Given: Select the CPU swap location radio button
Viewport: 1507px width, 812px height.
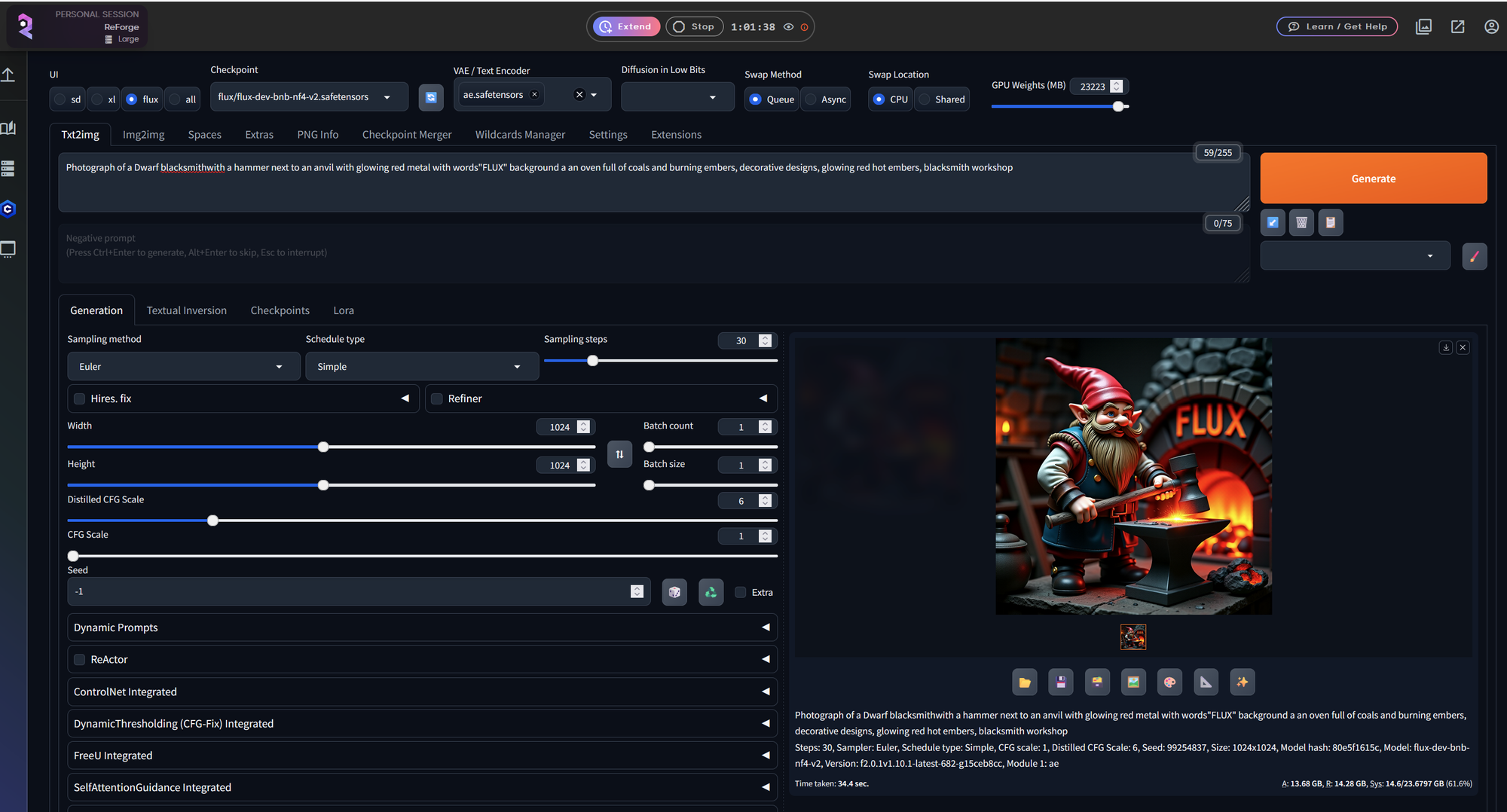Looking at the screenshot, I should click(x=879, y=99).
